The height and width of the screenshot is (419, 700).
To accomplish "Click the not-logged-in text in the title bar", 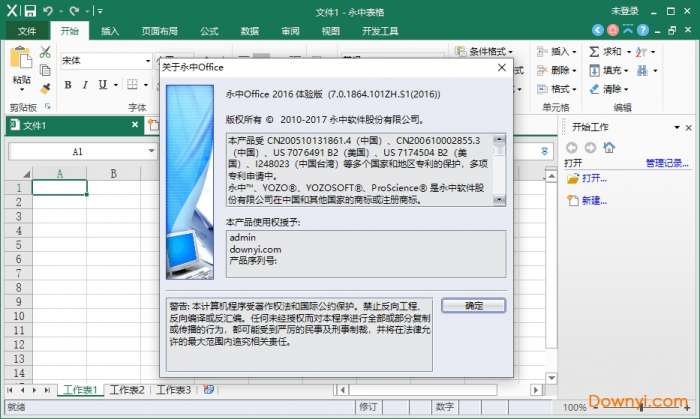I will 625,11.
